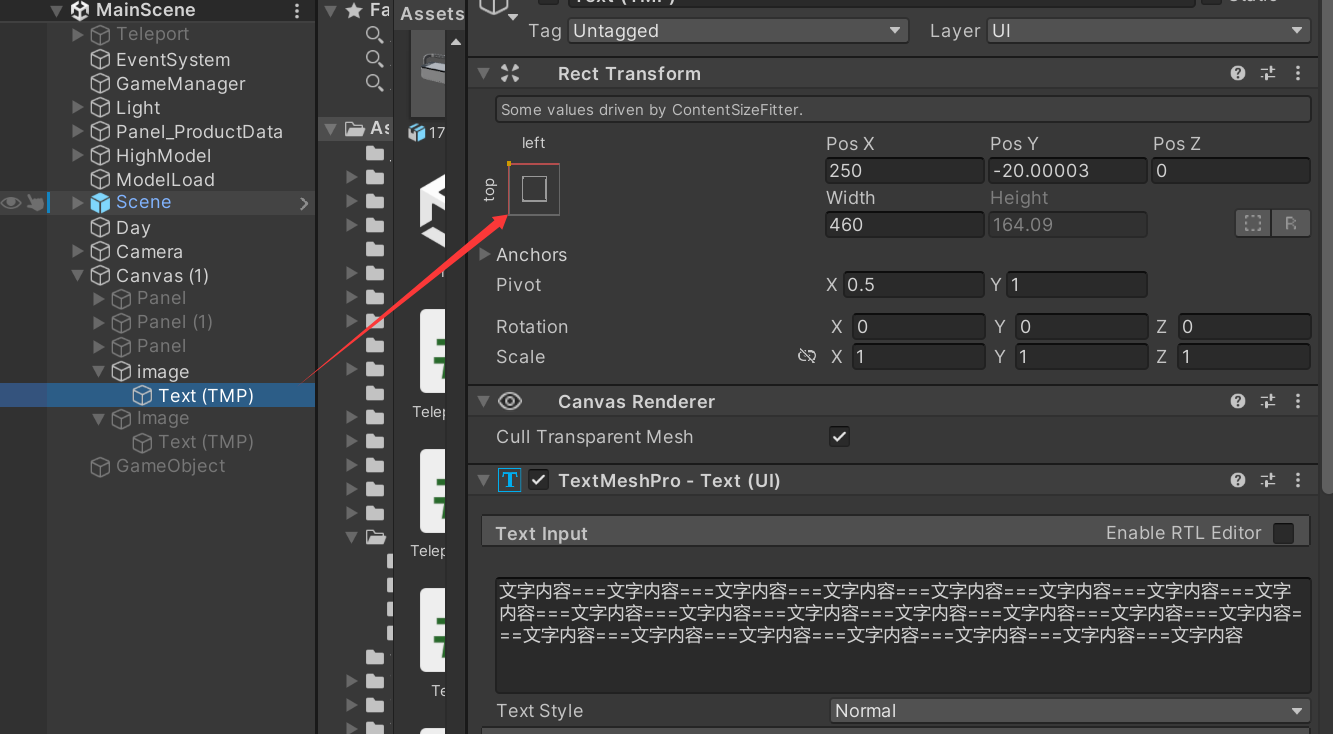Select the highlighted Text (TMP) row
This screenshot has width=1333, height=734.
click(x=158, y=395)
